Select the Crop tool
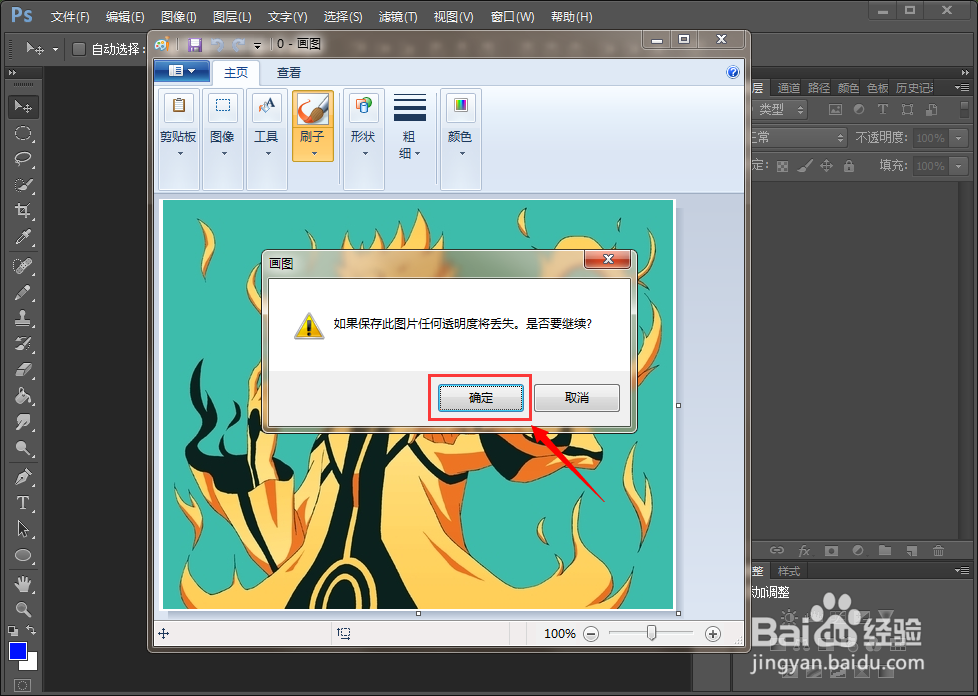 23,211
